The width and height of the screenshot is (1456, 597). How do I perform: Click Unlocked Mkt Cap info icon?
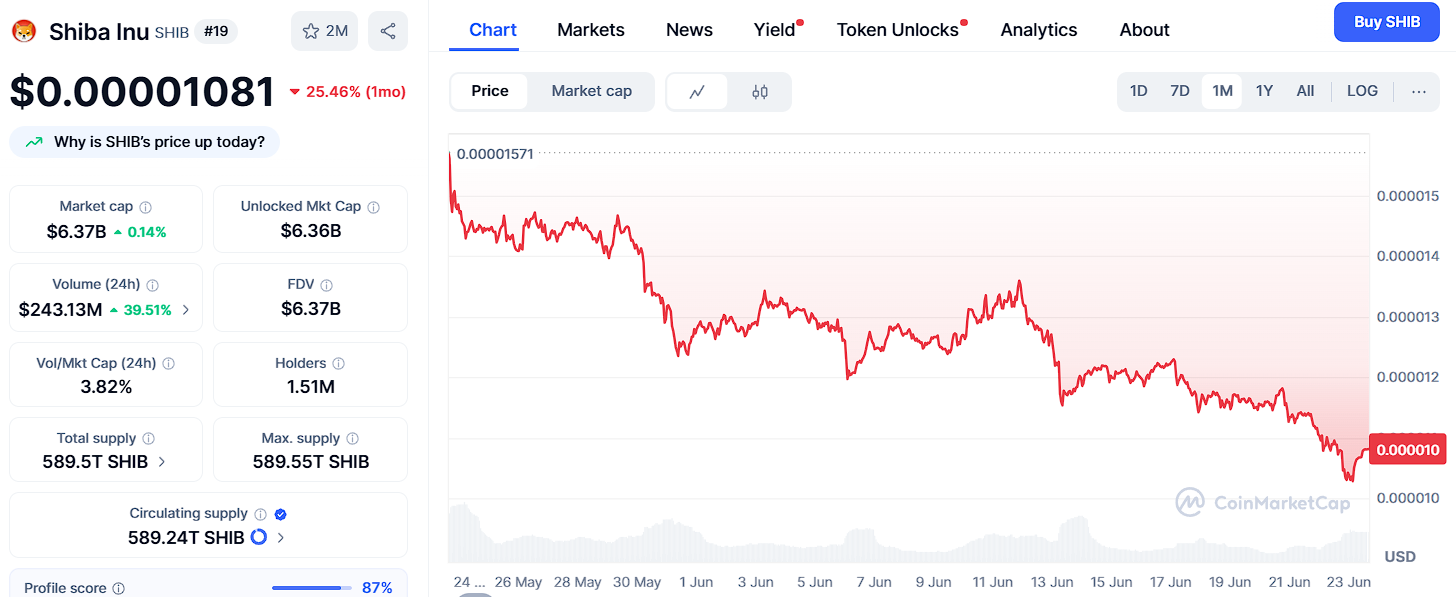click(374, 207)
